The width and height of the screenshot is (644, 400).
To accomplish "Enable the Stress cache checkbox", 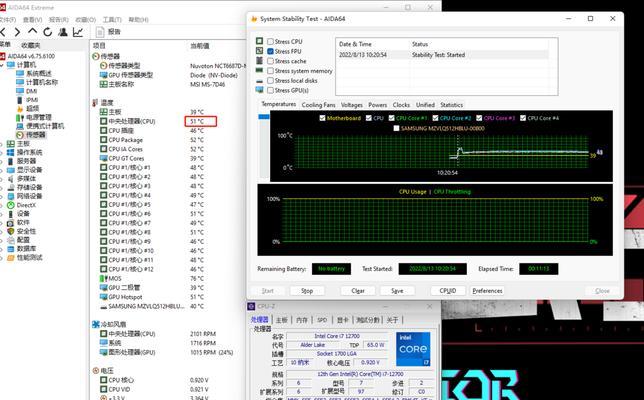I will pos(270,61).
